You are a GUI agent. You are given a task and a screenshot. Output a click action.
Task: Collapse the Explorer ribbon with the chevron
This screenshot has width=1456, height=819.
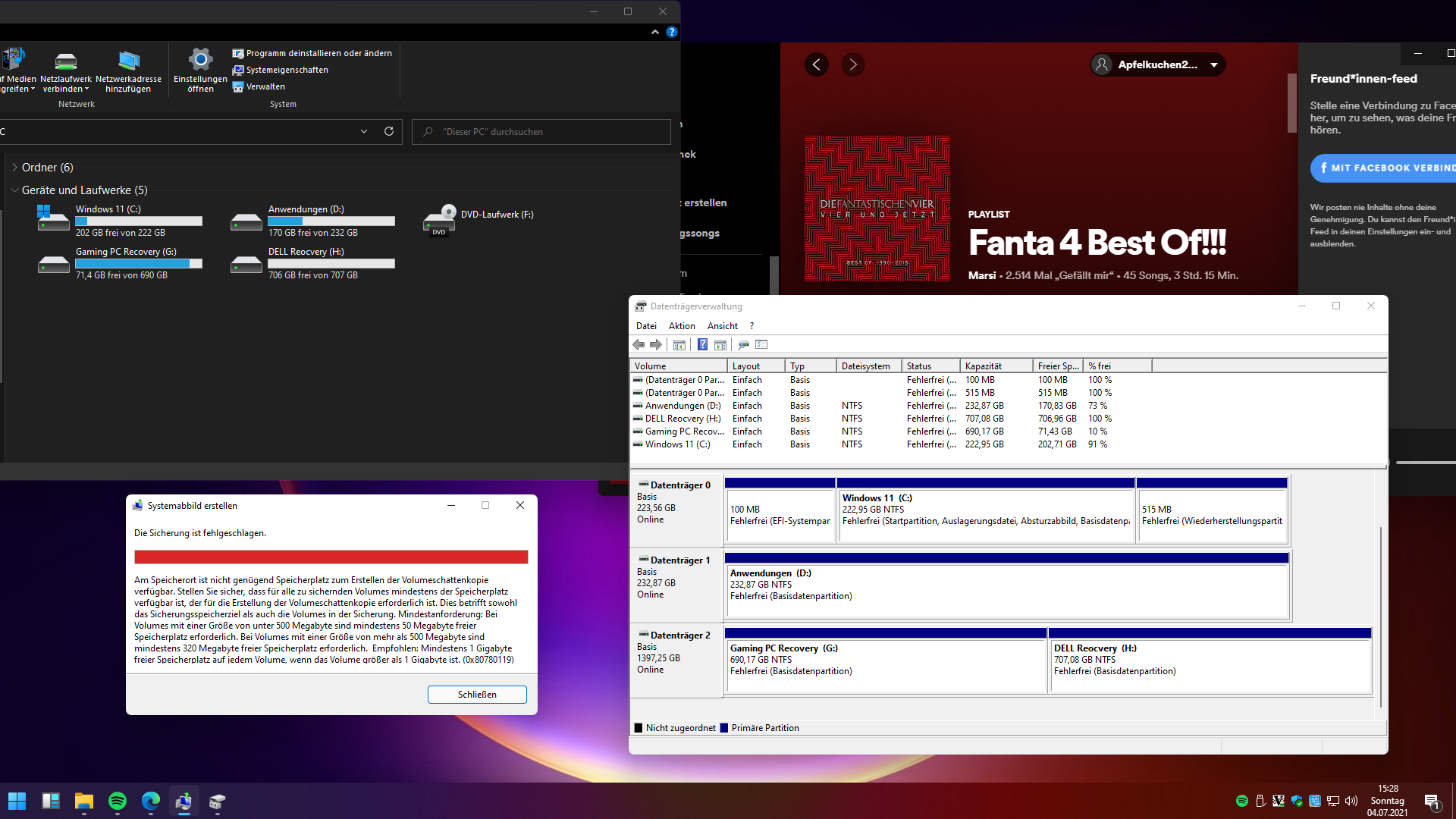[x=655, y=32]
